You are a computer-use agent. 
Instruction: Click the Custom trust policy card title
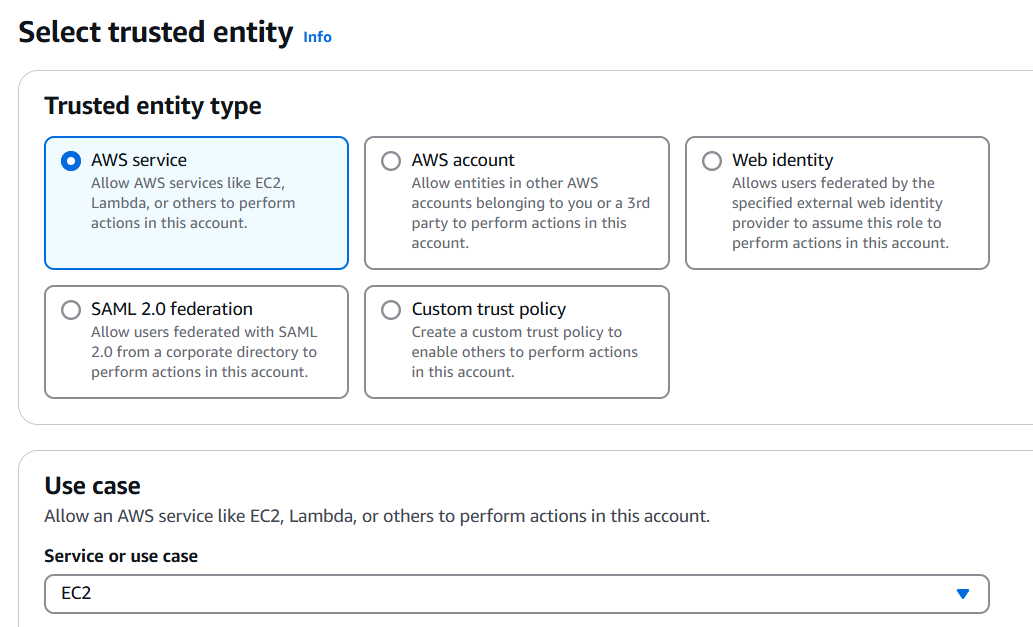[489, 309]
